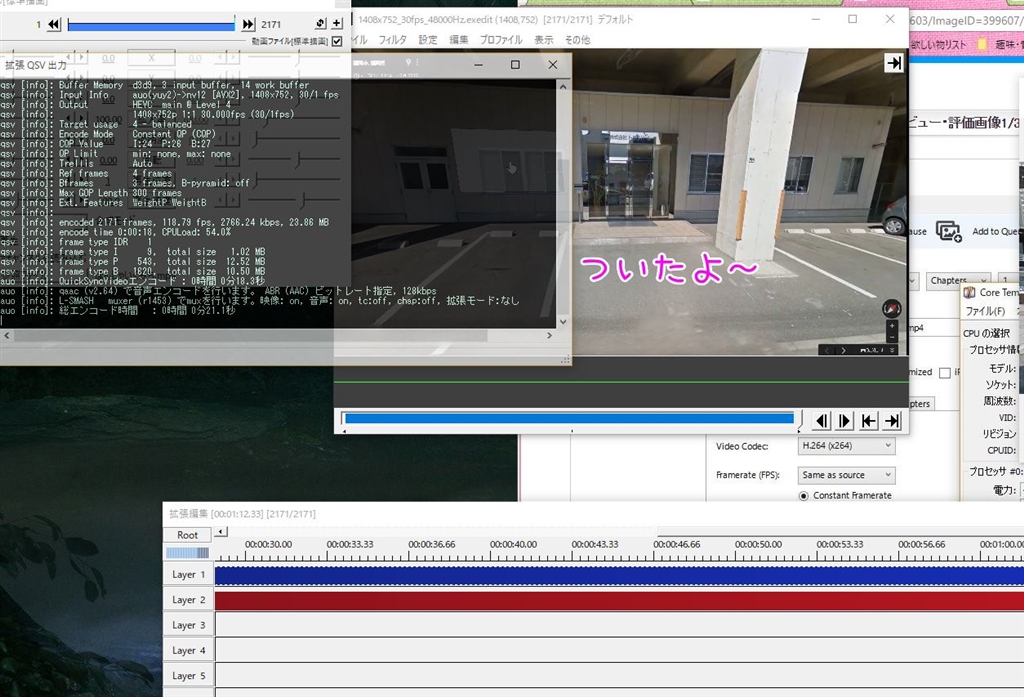
Task: Open the その他 menu in AviUtl
Action: click(x=577, y=40)
